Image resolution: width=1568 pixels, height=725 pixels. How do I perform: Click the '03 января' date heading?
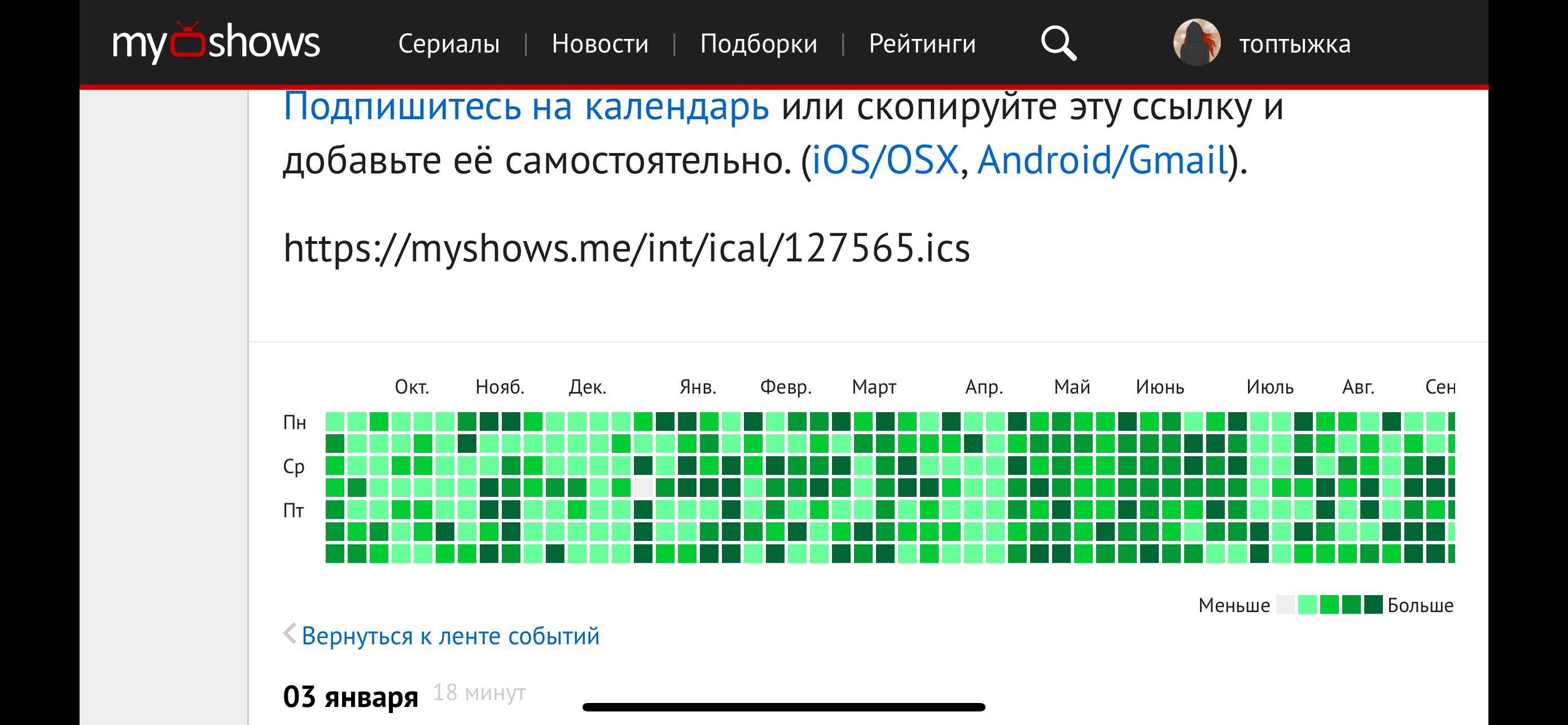click(x=350, y=696)
